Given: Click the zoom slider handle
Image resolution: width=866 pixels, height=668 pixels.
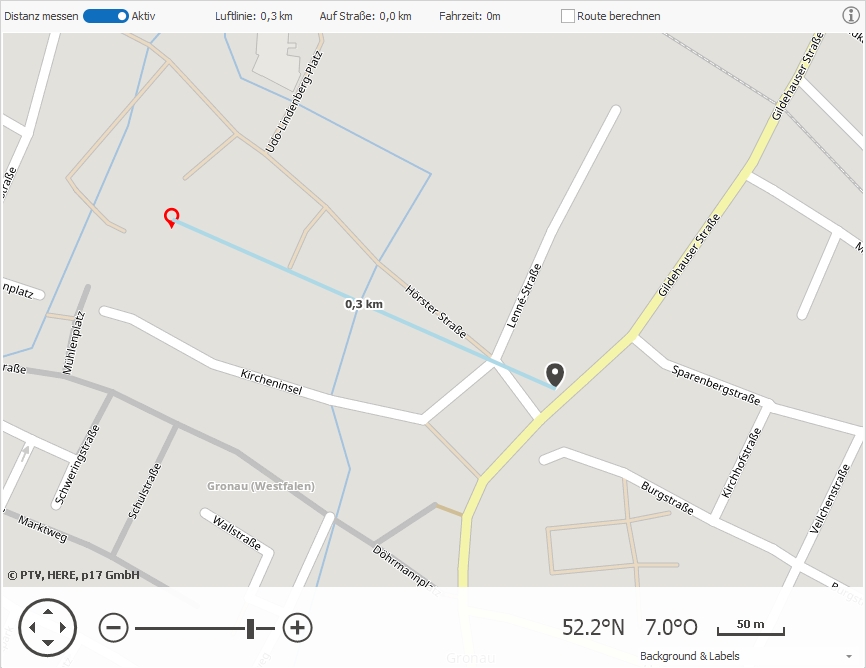Looking at the screenshot, I should (x=250, y=628).
